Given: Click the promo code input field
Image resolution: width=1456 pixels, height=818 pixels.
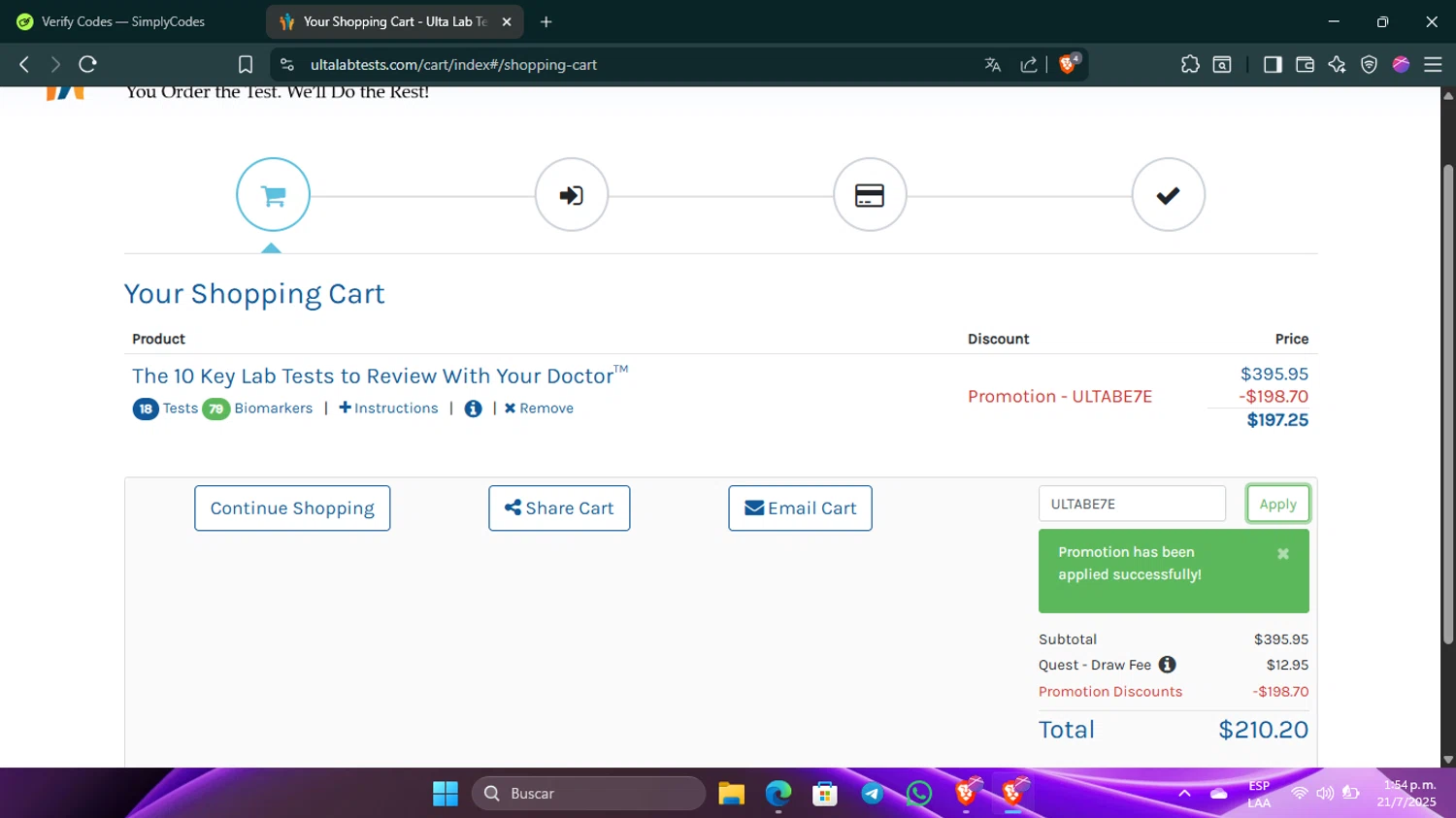Looking at the screenshot, I should click(1132, 504).
